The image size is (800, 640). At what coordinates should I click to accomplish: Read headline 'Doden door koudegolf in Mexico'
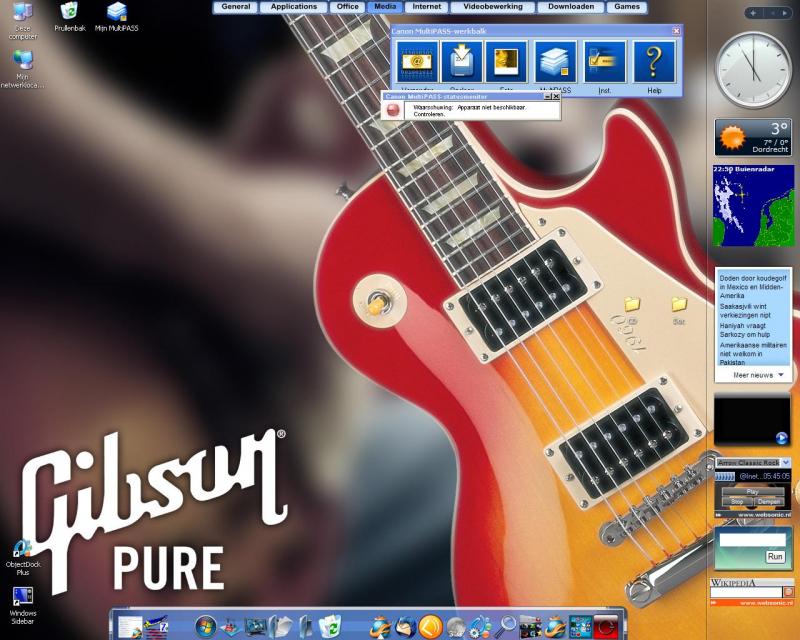753,287
